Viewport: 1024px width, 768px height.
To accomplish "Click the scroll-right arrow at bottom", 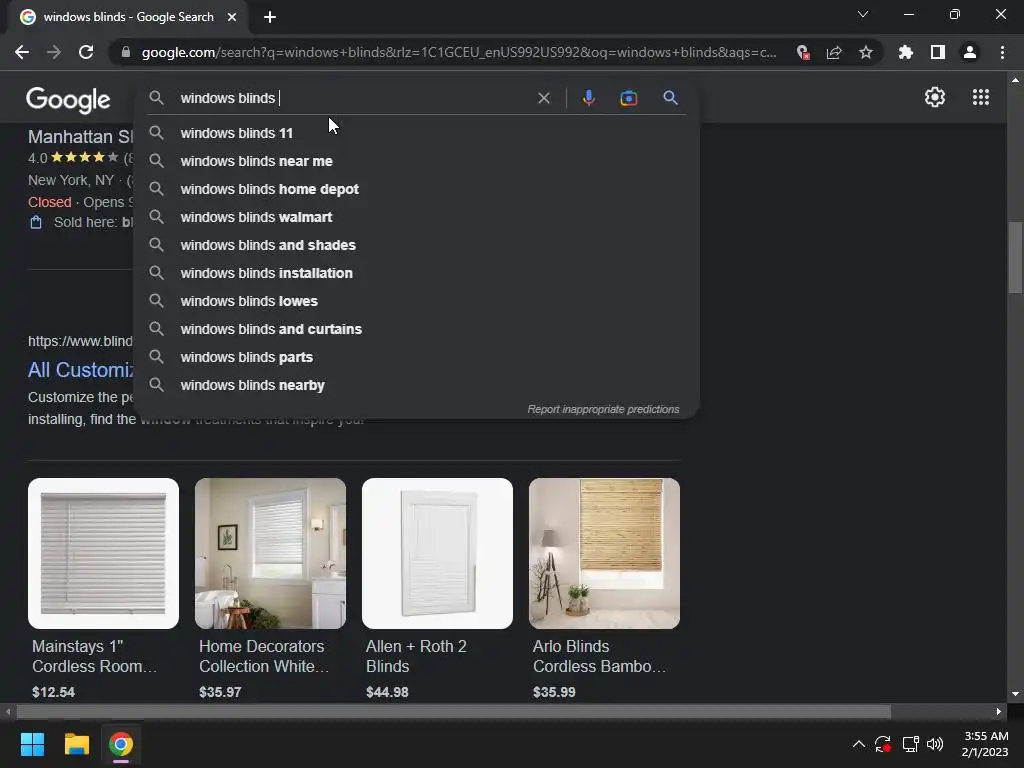I will (999, 712).
